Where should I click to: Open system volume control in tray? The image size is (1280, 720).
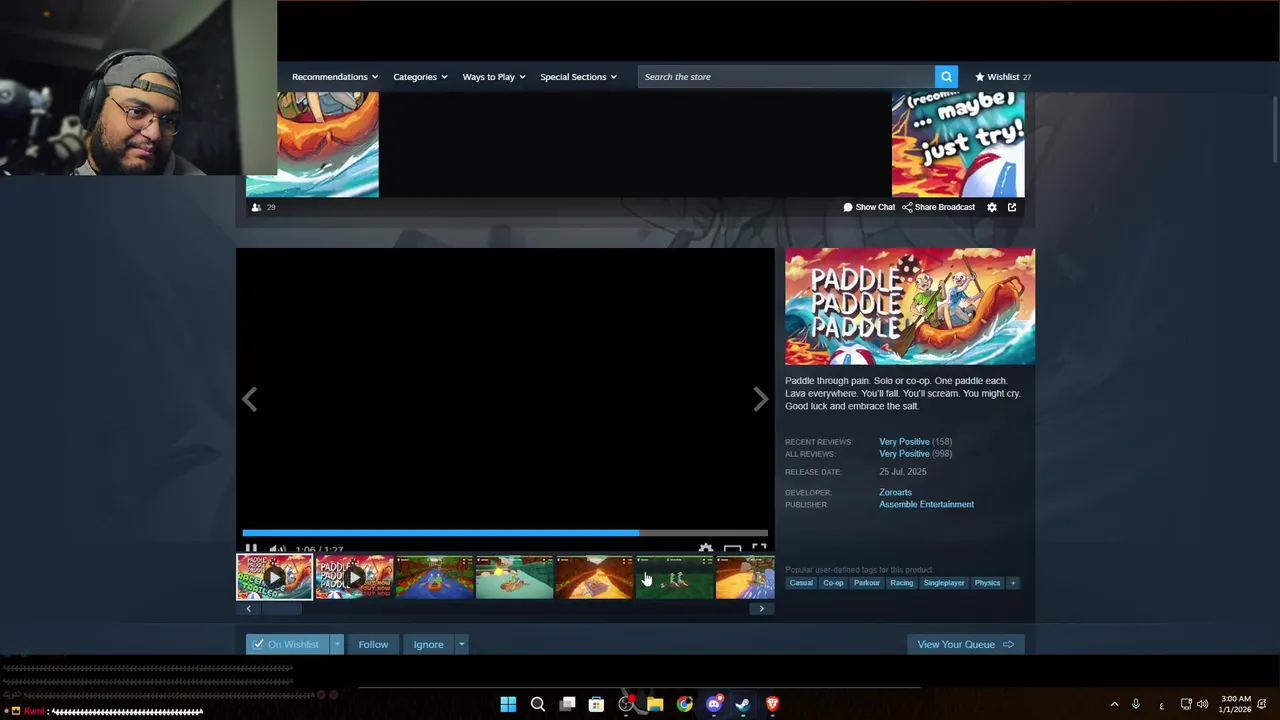[x=1202, y=704]
